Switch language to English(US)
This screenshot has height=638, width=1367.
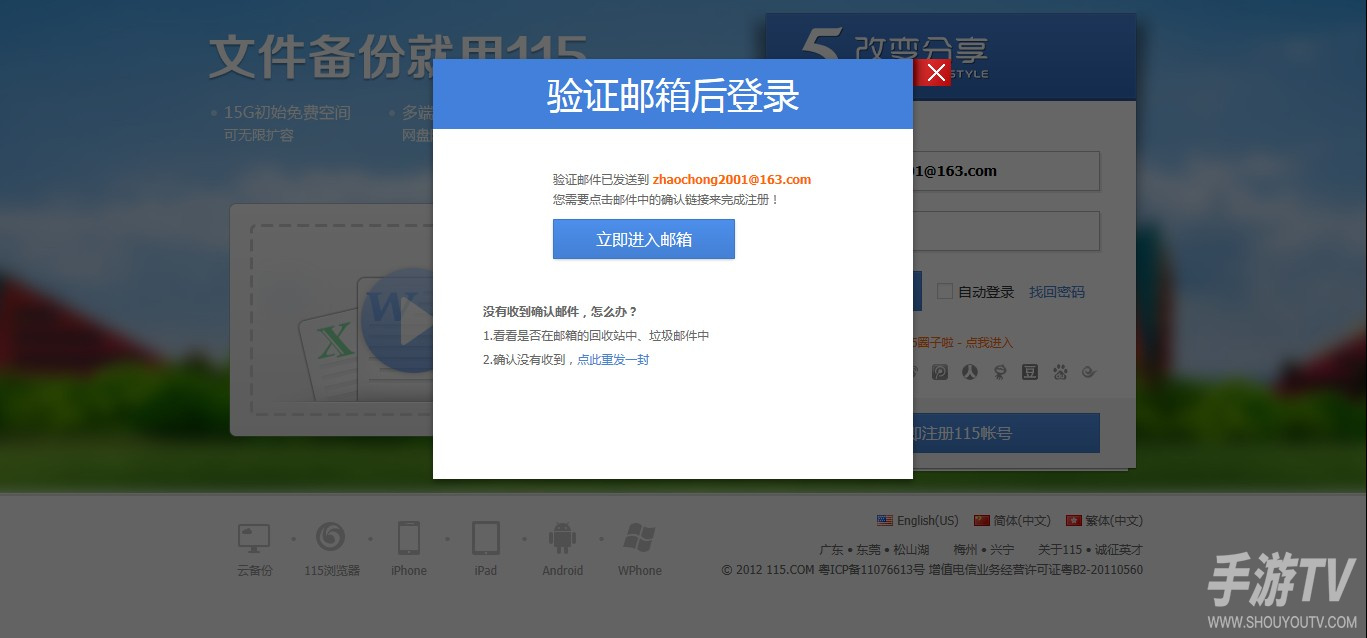pyautogui.click(x=917, y=520)
